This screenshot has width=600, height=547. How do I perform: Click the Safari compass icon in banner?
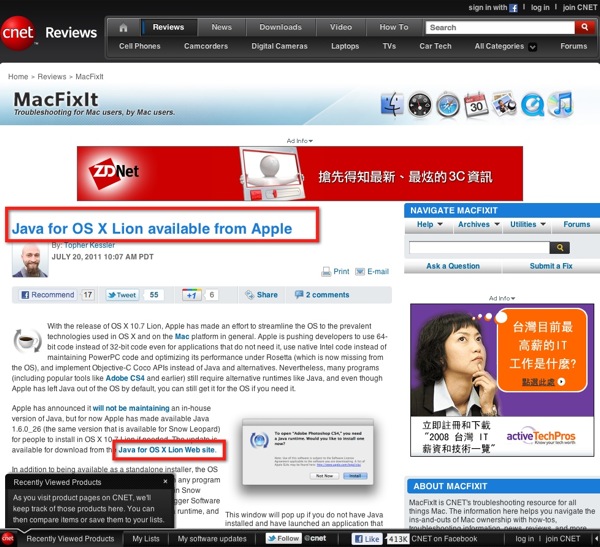[448, 105]
